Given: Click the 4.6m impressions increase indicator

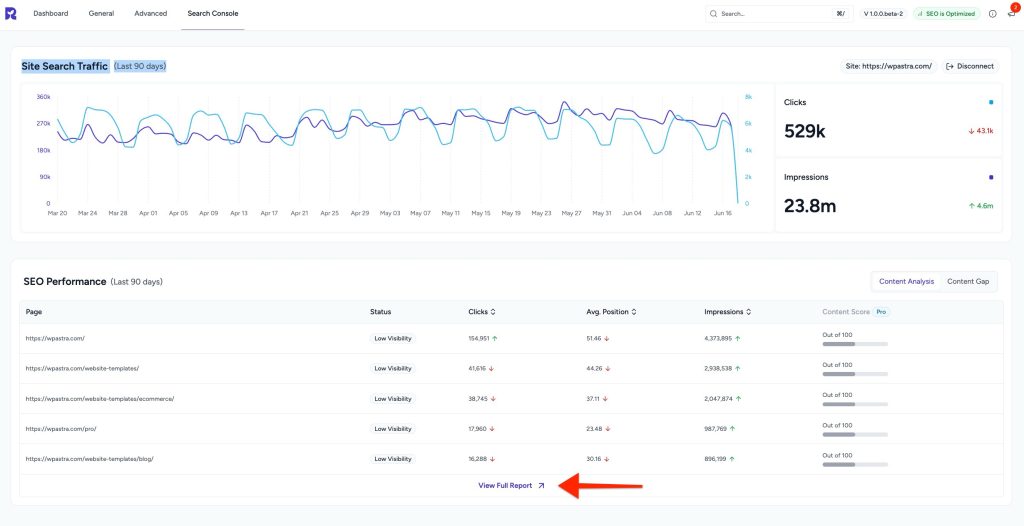Looking at the screenshot, I should 982,206.
